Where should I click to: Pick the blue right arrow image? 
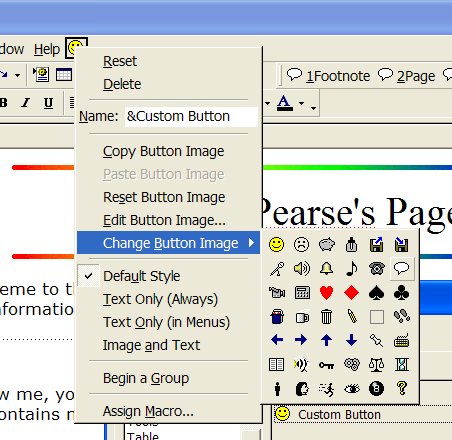301,340
